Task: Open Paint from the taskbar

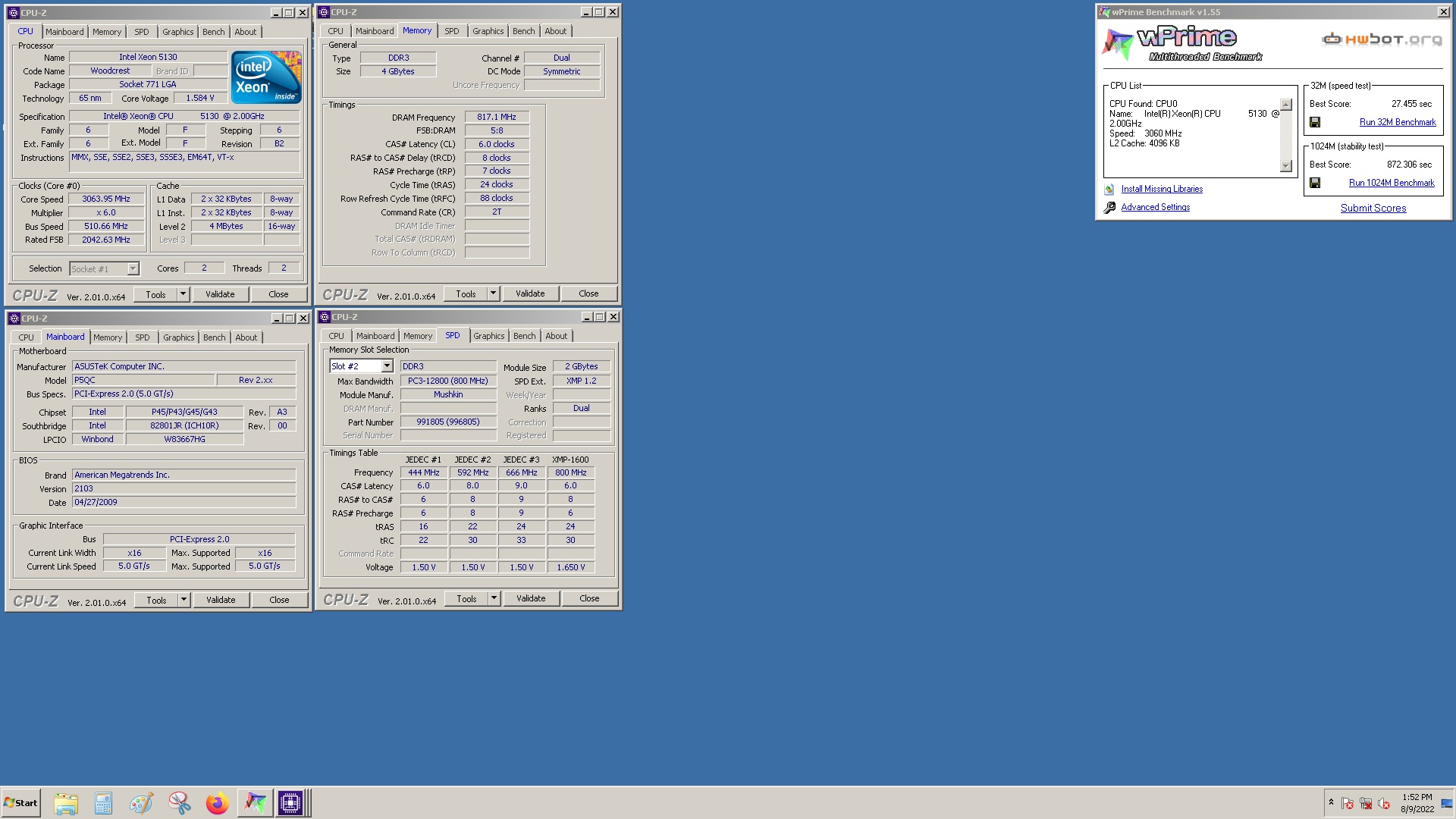Action: coord(141,803)
